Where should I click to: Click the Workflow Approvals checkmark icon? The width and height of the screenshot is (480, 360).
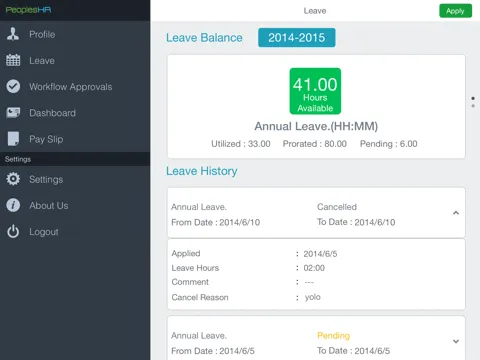(x=13, y=86)
